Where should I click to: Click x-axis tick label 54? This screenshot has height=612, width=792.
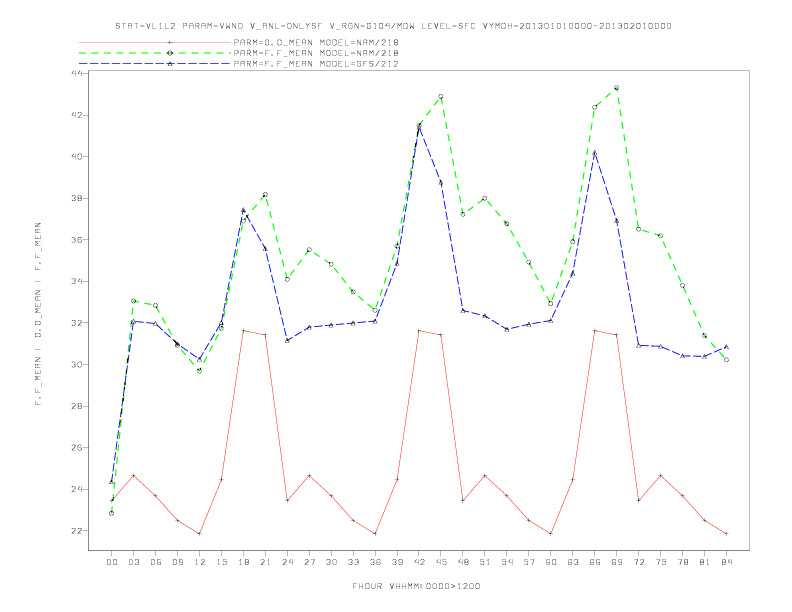pos(507,562)
